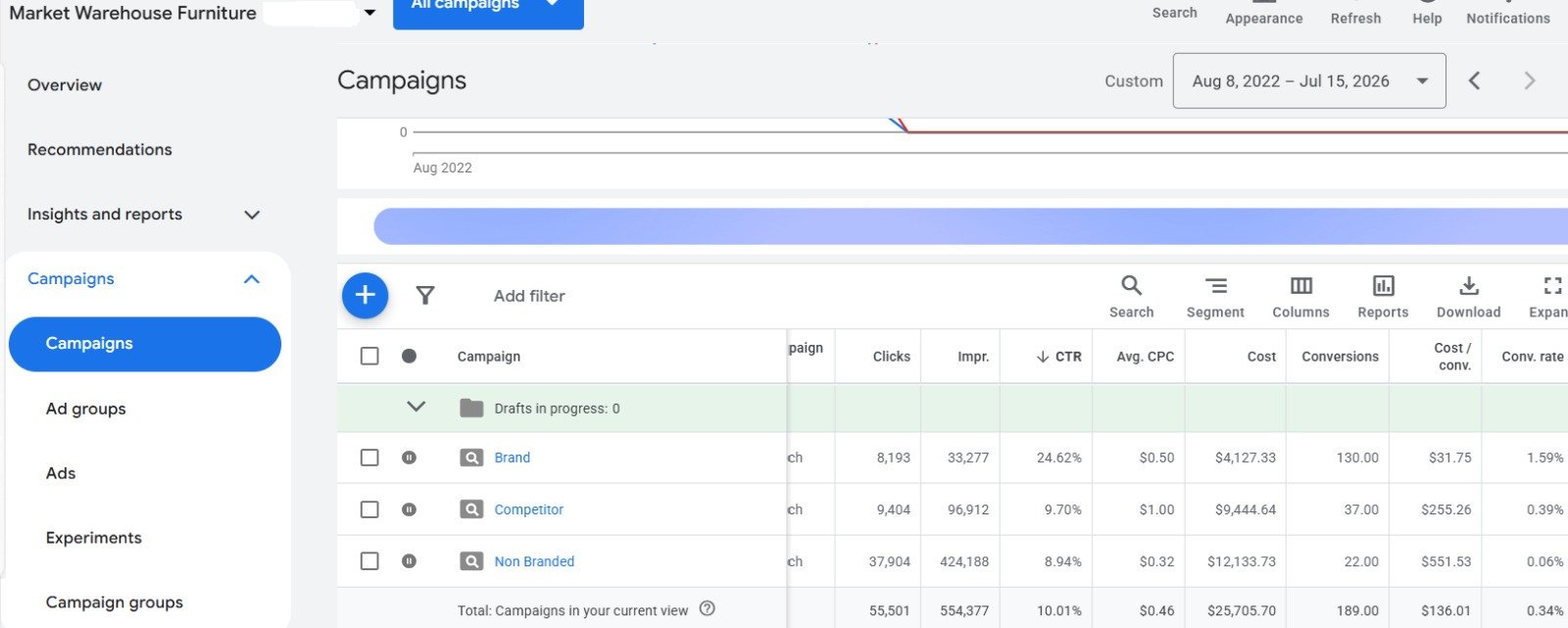This screenshot has height=628, width=1568.
Task: Open Search in top bar
Action: click(1174, 13)
